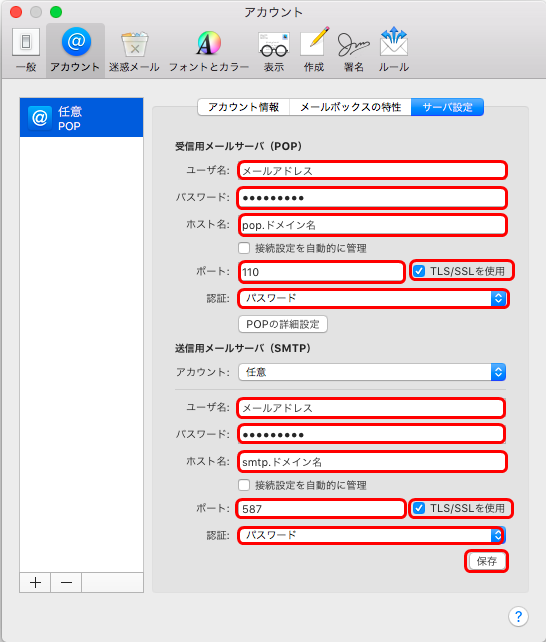Click SMTP ユーザ名 field
The height and width of the screenshot is (642, 546).
tap(371, 408)
